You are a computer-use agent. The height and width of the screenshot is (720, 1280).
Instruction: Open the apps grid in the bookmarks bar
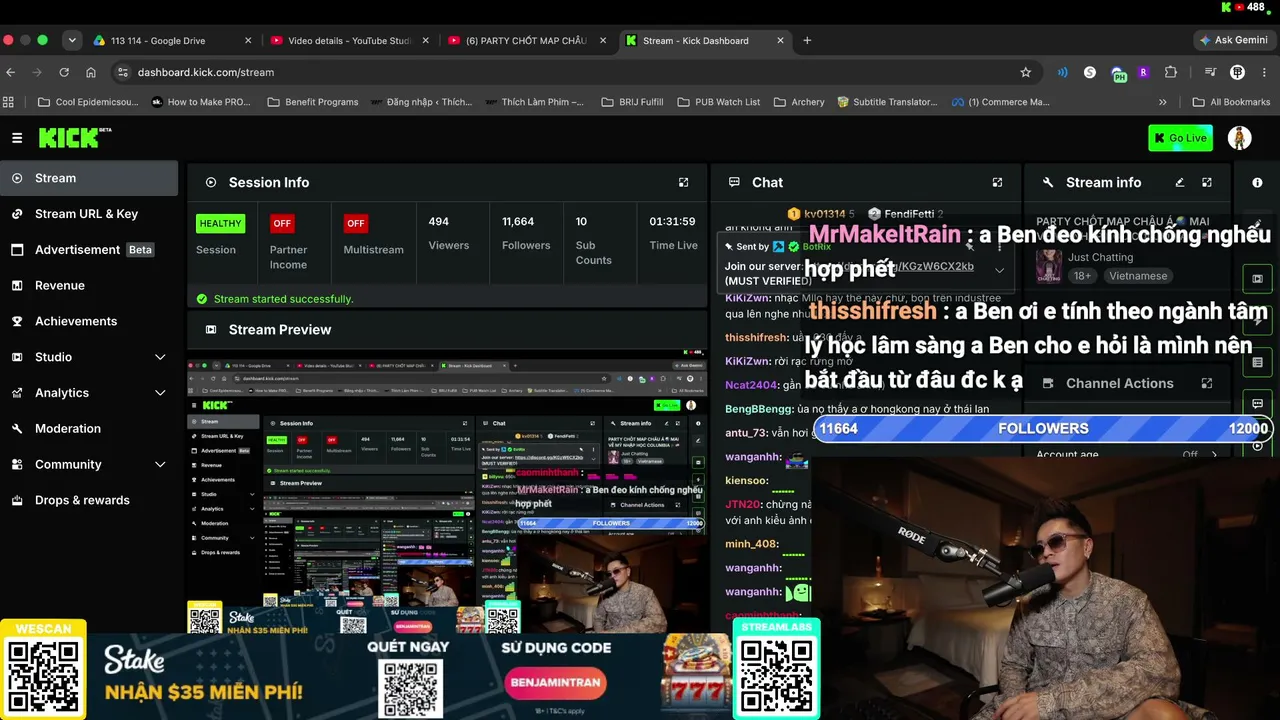pyautogui.click(x=9, y=102)
